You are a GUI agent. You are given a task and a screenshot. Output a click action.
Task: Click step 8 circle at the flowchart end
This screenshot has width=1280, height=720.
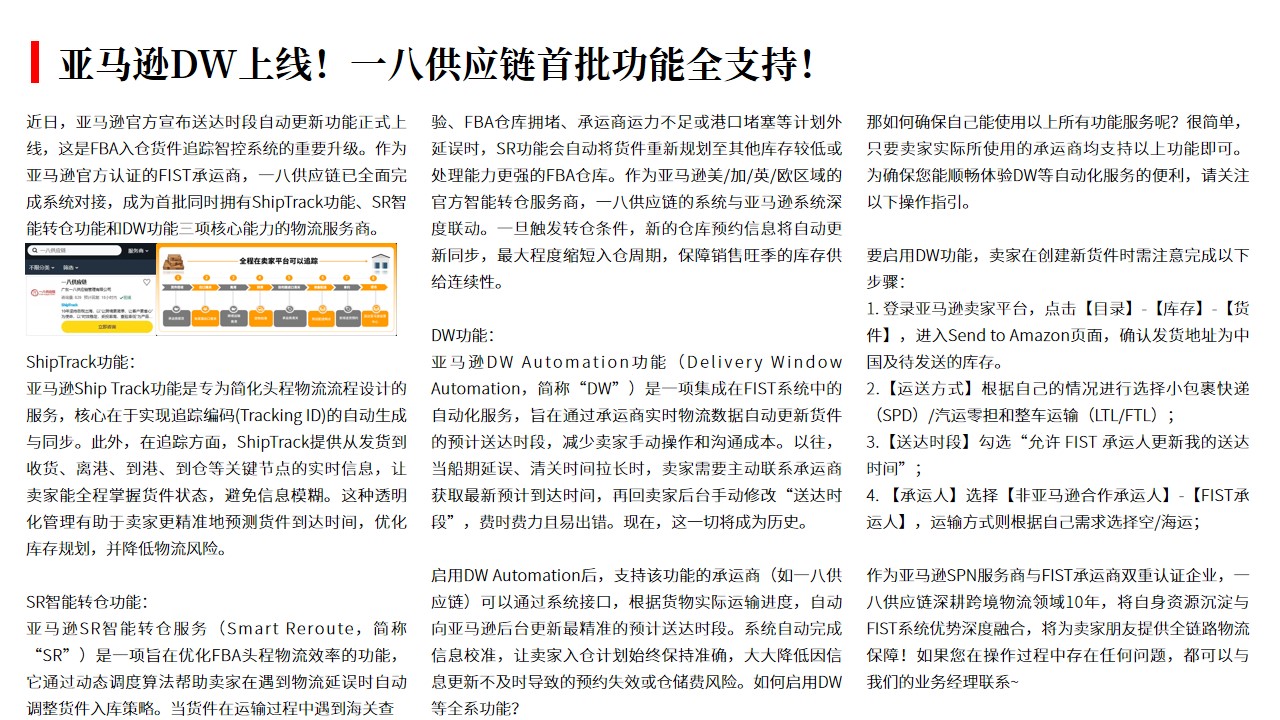[373, 278]
